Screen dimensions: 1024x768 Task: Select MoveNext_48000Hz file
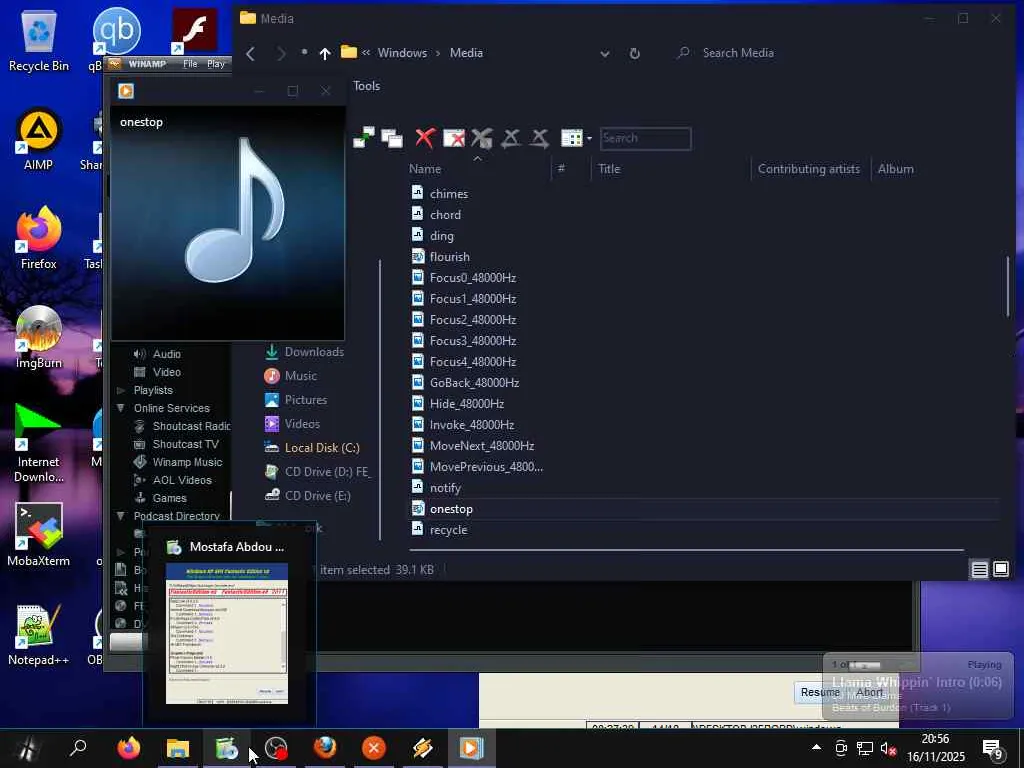[481, 445]
